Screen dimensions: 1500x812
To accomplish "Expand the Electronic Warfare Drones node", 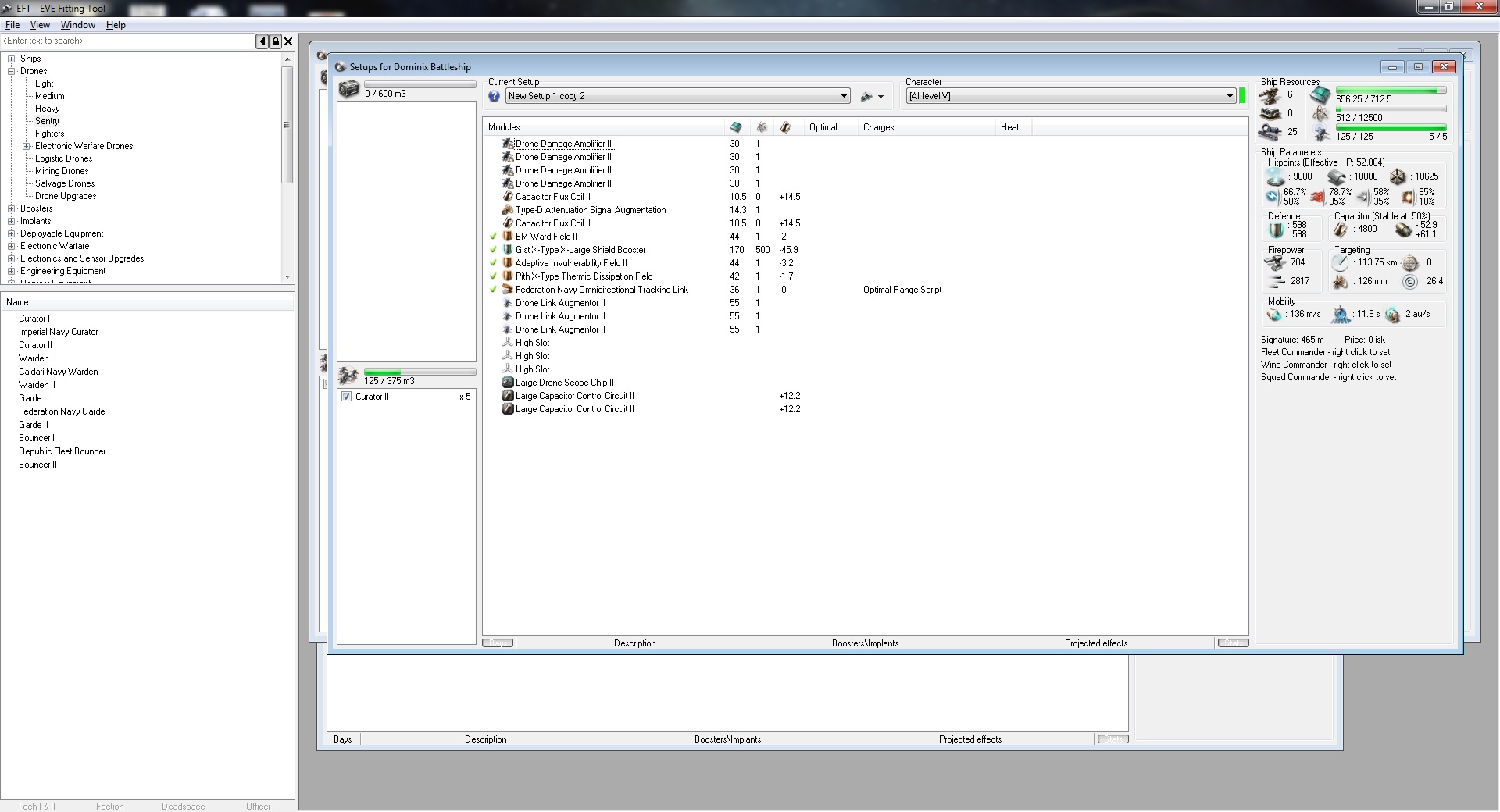I will click(27, 146).
